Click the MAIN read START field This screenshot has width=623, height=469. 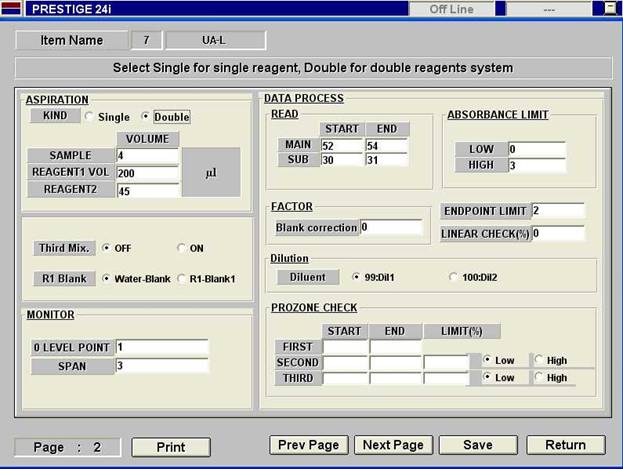coord(342,145)
